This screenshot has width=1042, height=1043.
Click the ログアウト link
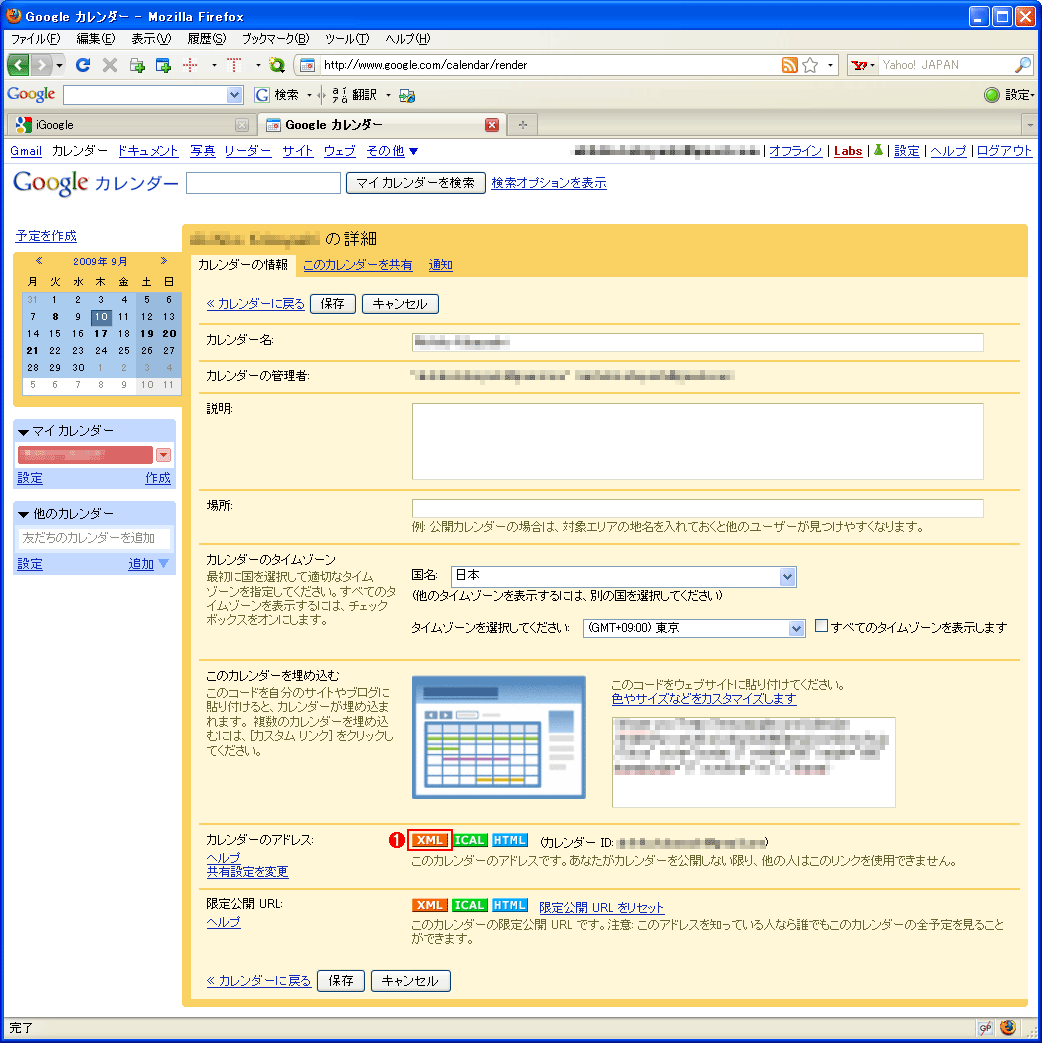(x=1004, y=151)
